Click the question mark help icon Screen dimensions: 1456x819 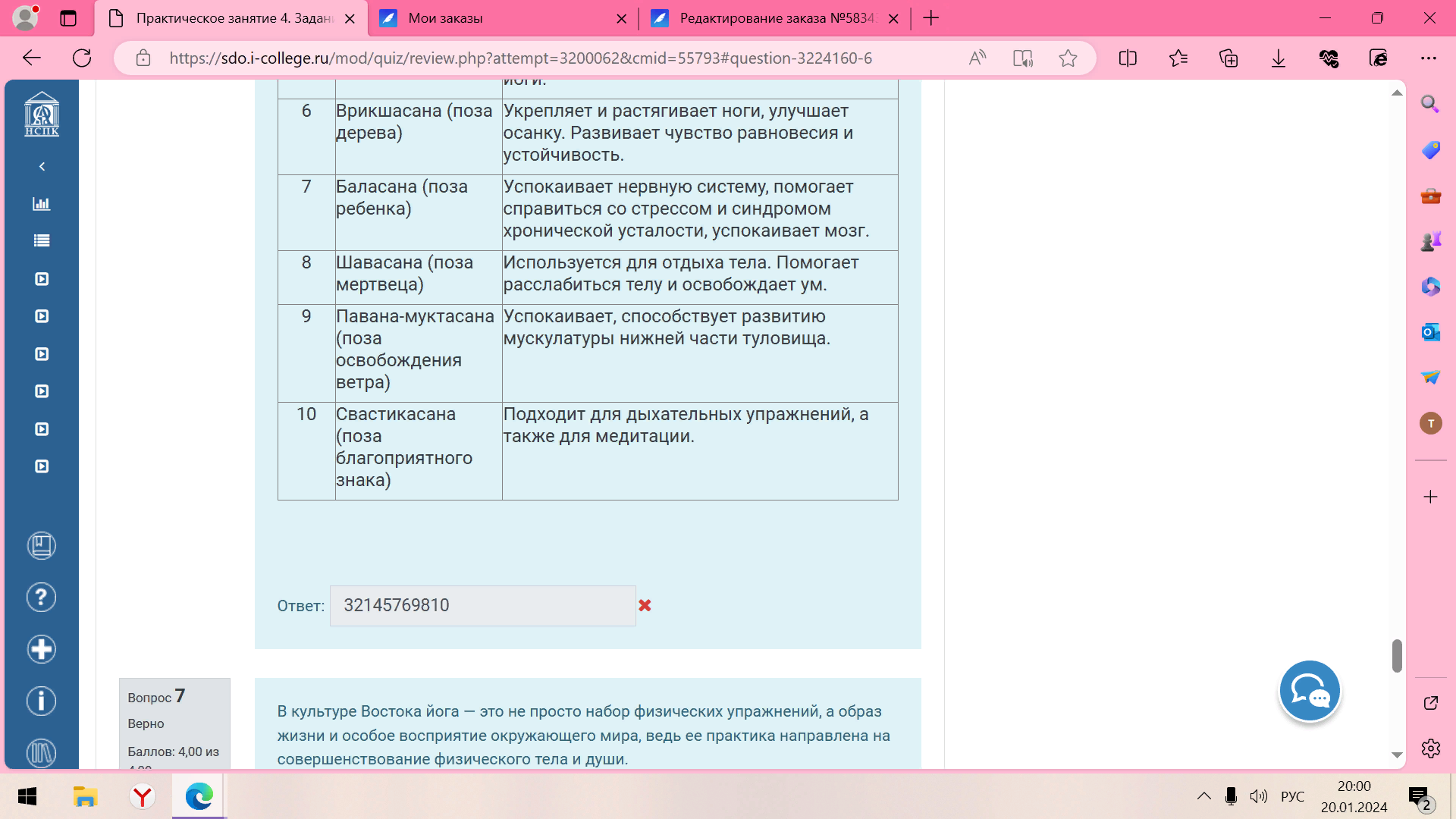pos(42,598)
